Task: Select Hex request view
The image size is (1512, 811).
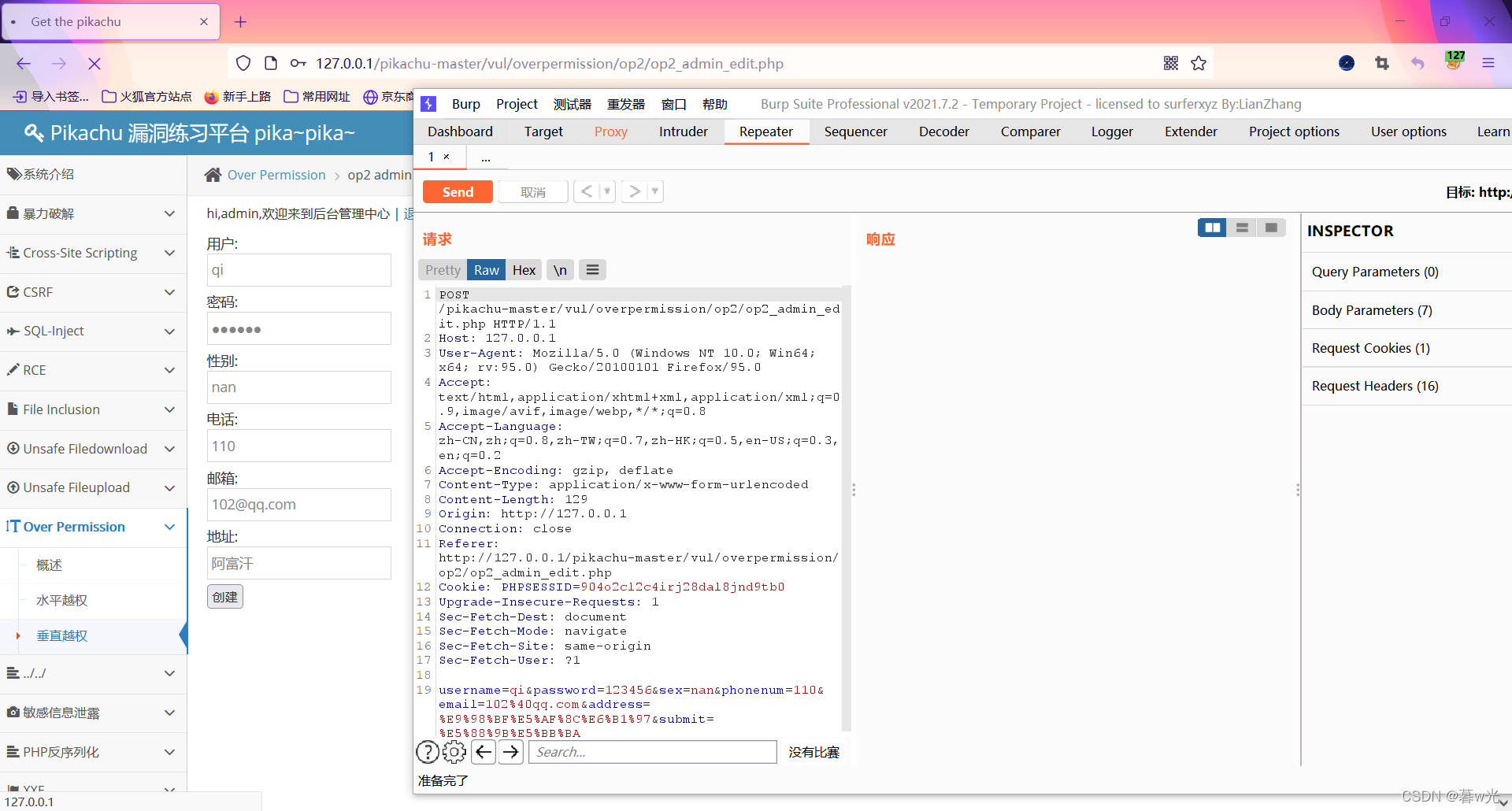Action: 524,270
